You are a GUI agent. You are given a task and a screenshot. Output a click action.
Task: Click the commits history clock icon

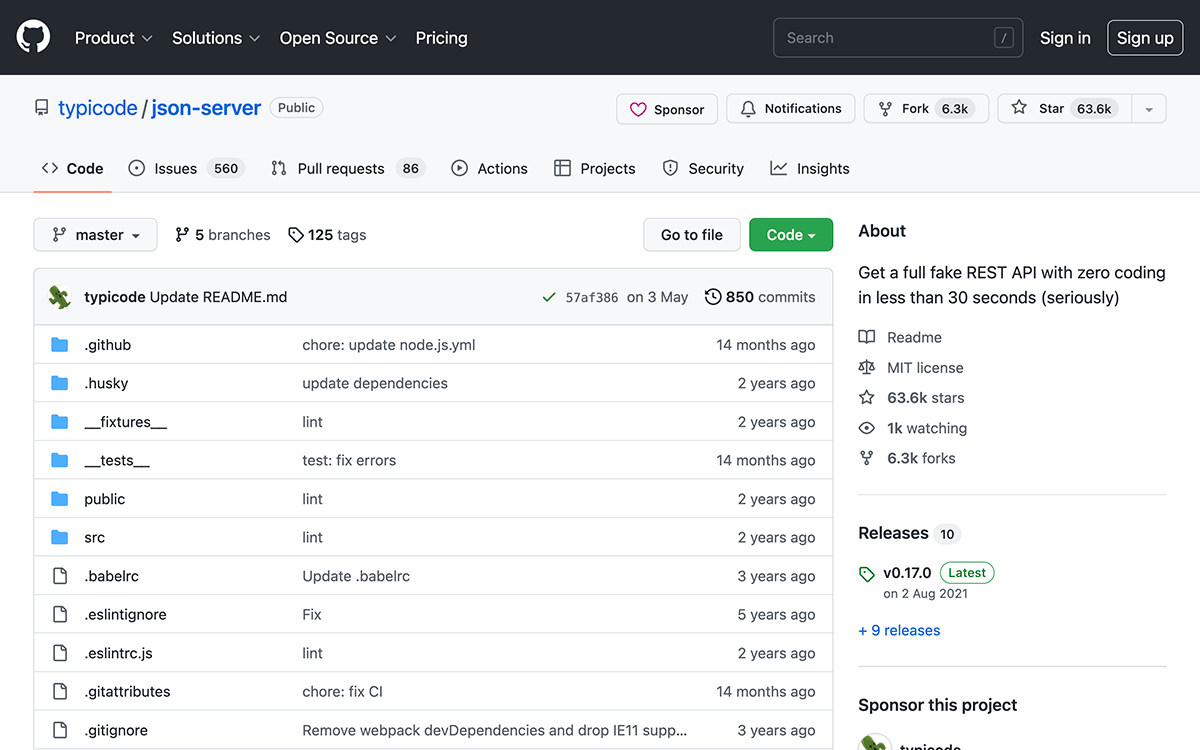pos(713,296)
